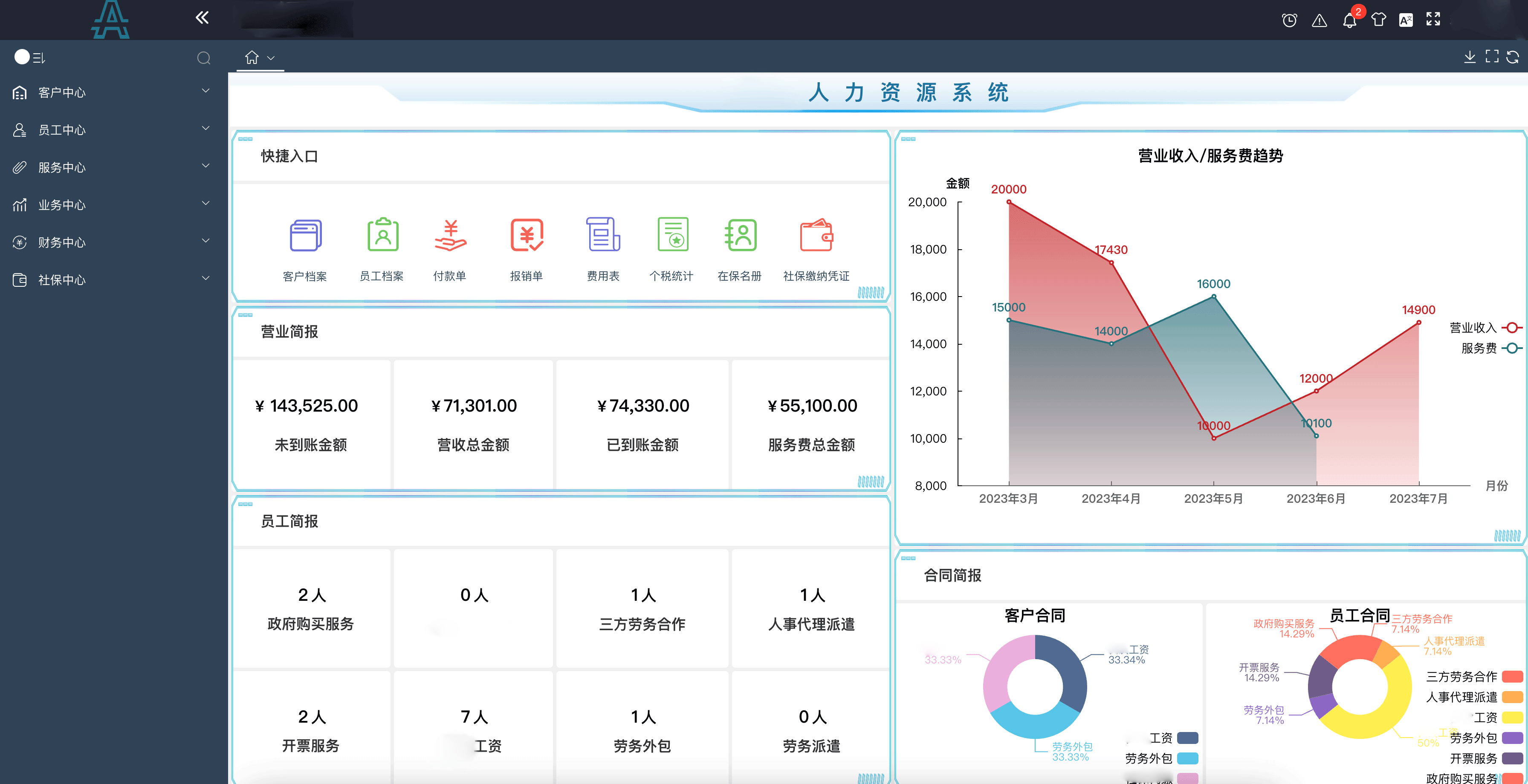Click the 合同简报 panel title
Image resolution: width=1528 pixels, height=784 pixels.
point(952,575)
